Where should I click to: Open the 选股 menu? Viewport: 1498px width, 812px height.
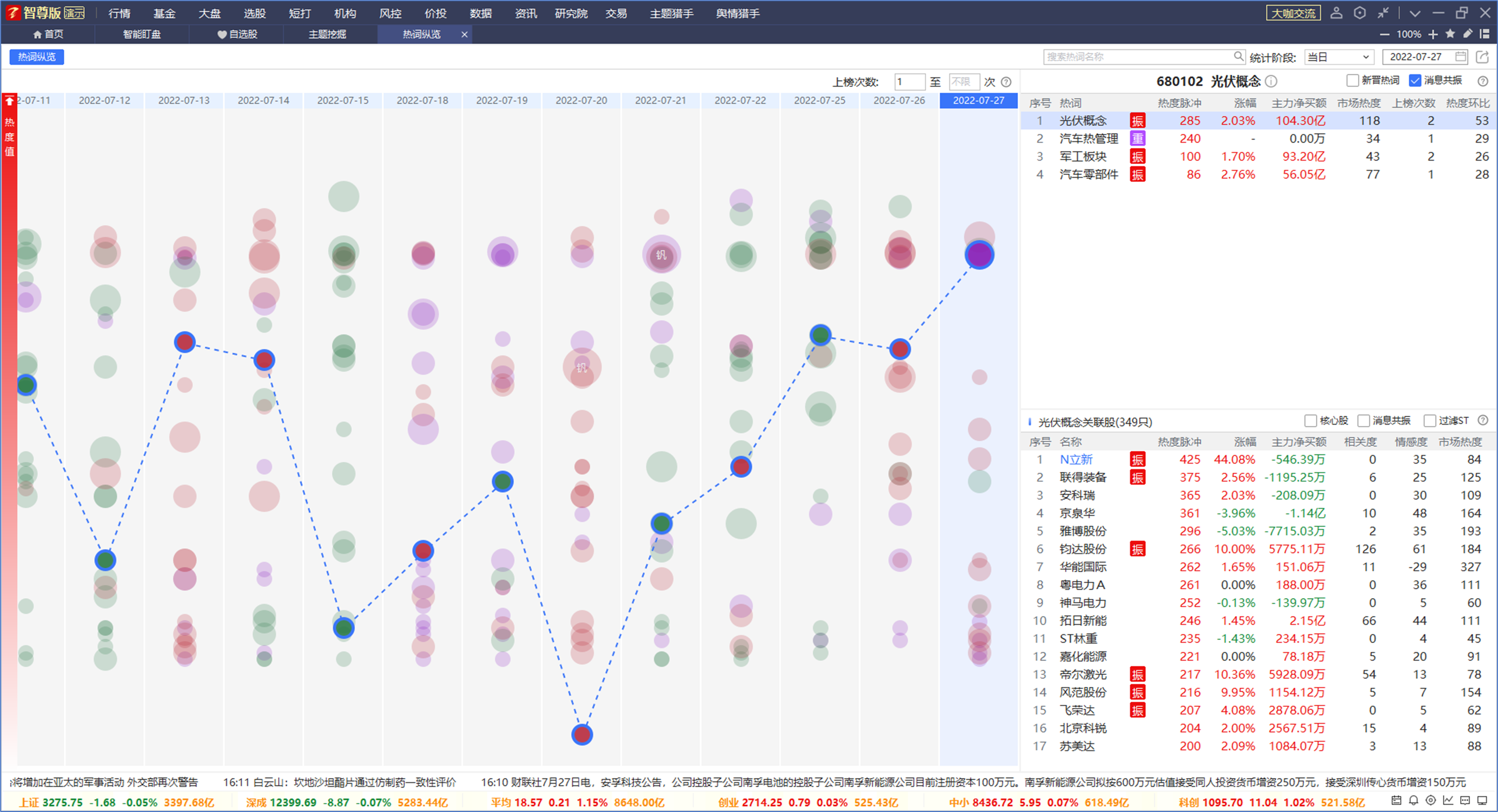click(255, 13)
